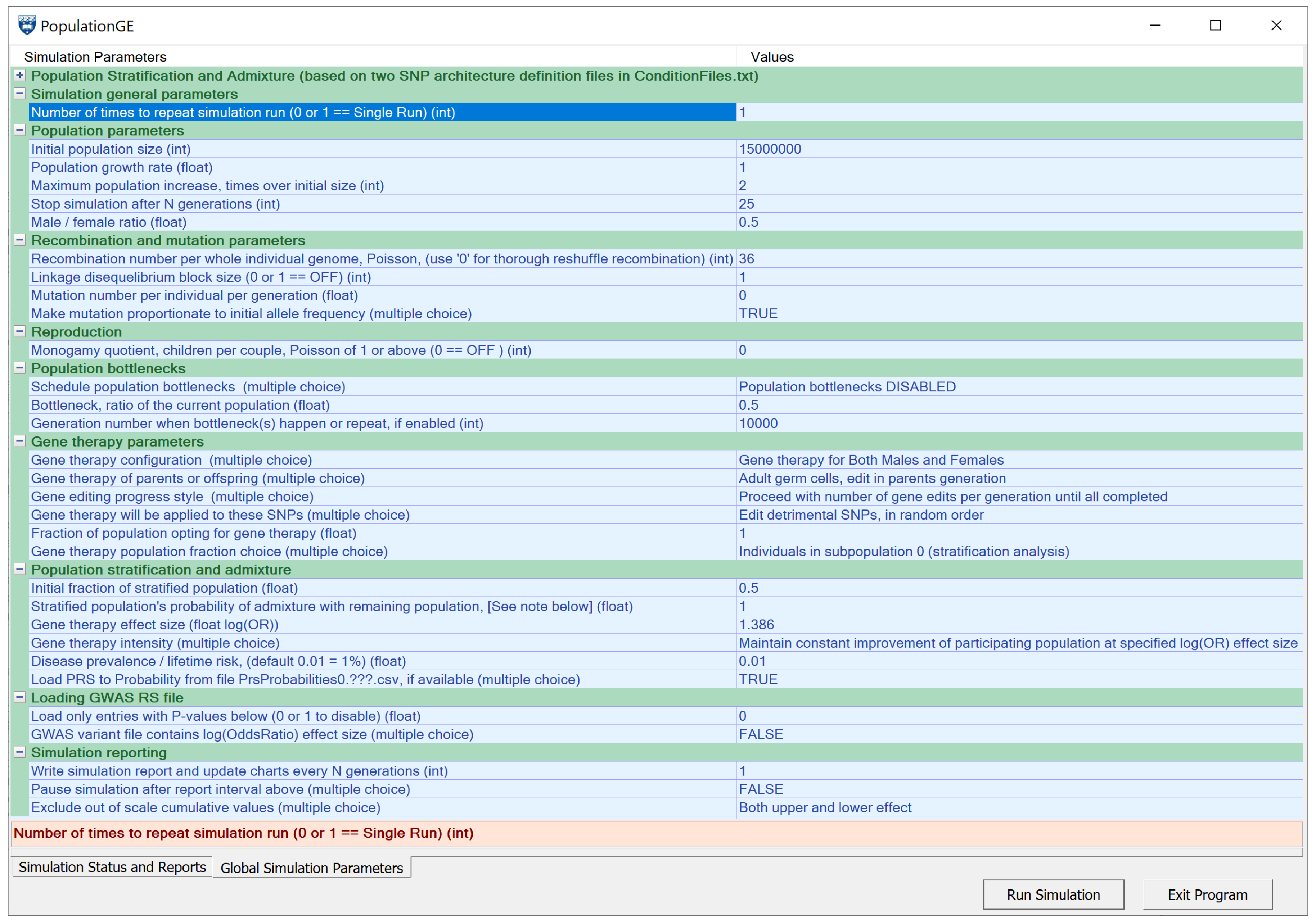Collapse Recombination and mutation parameters section

point(20,240)
